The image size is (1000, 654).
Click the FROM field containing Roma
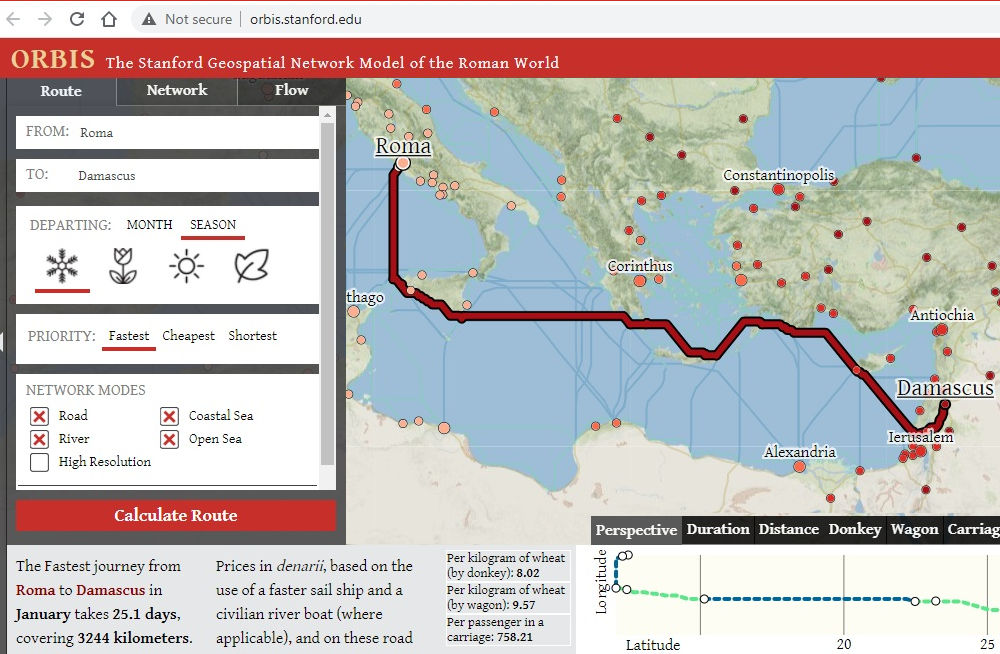pos(167,132)
